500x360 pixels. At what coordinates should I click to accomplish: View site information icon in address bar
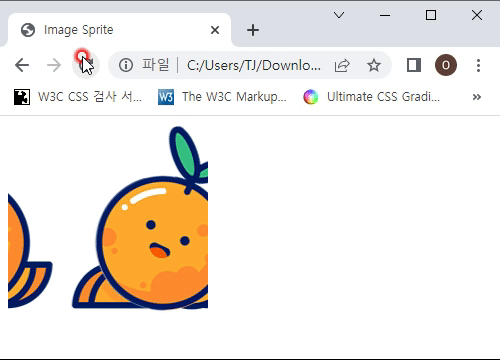pos(126,65)
